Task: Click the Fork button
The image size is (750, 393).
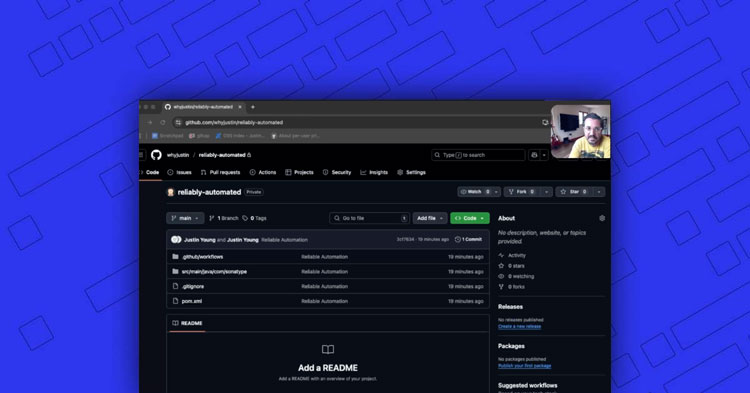Action: coord(521,192)
